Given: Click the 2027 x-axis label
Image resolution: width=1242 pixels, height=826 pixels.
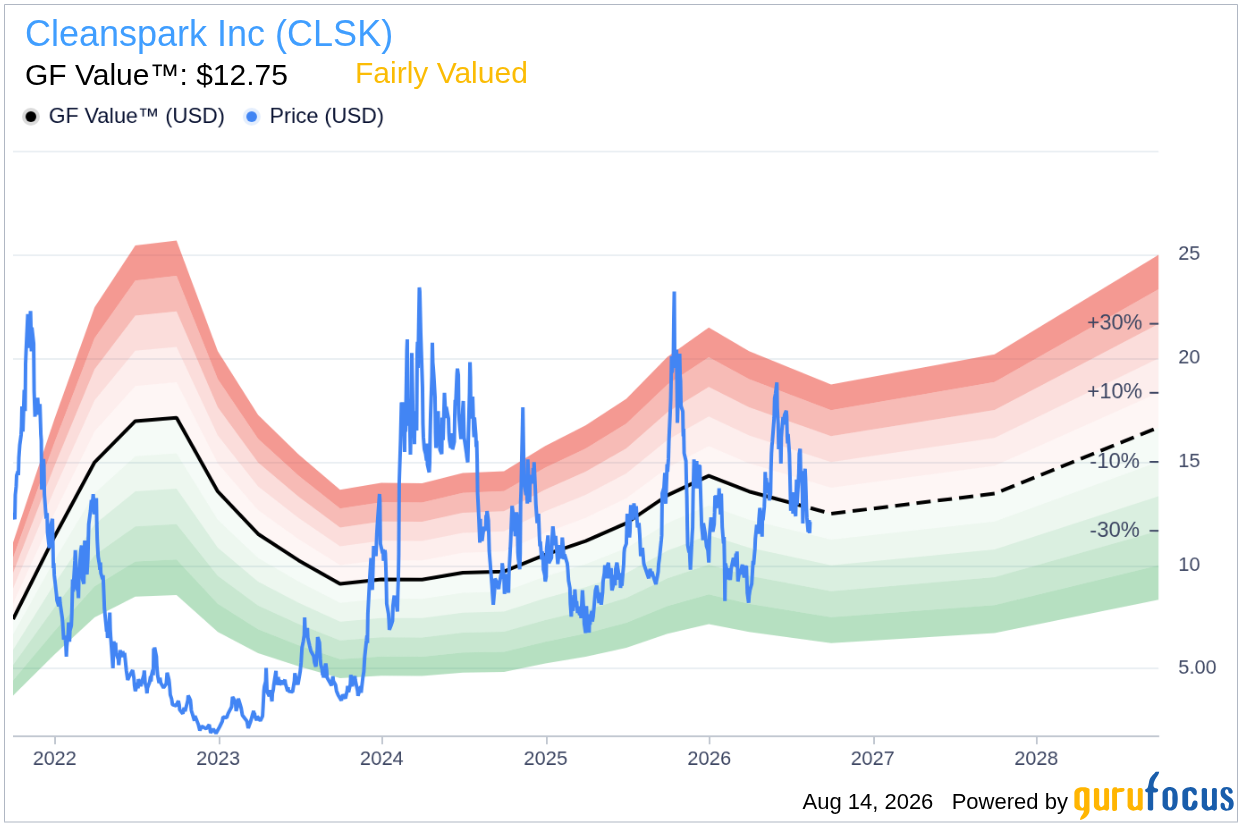Looking at the screenshot, I should point(873,758).
